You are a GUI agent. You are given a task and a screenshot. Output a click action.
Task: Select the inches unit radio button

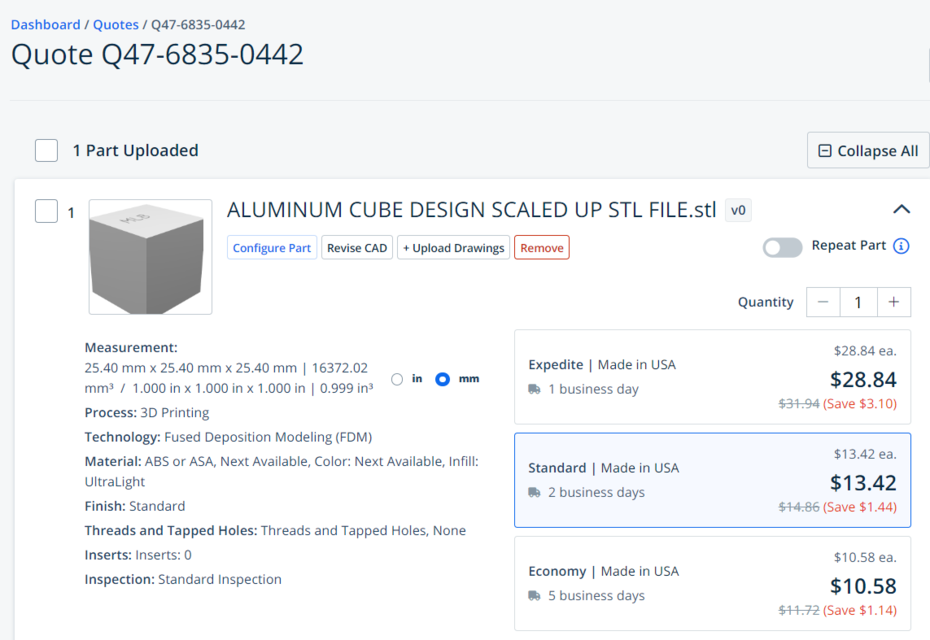[397, 379]
